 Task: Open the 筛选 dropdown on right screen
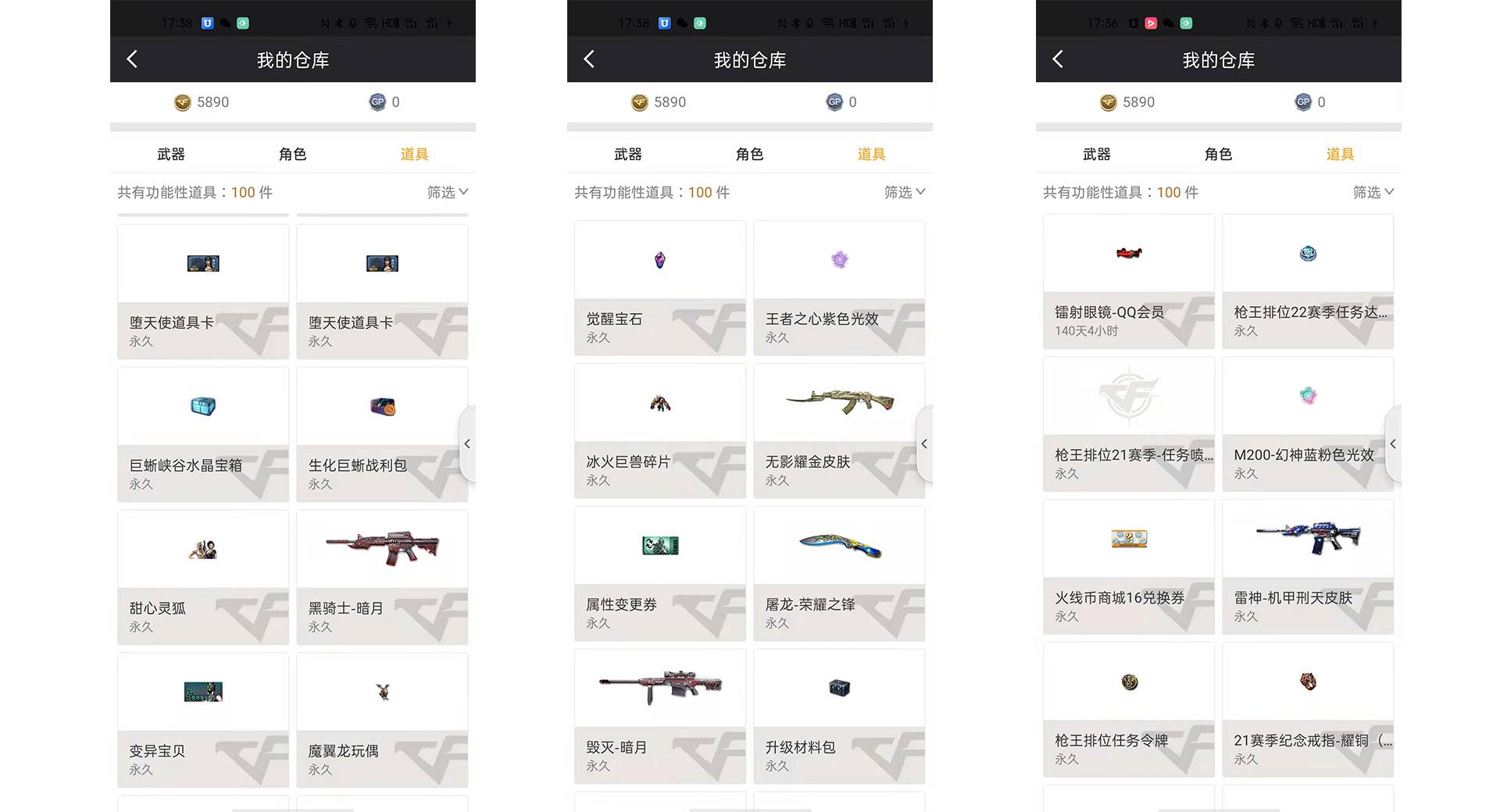1373,192
